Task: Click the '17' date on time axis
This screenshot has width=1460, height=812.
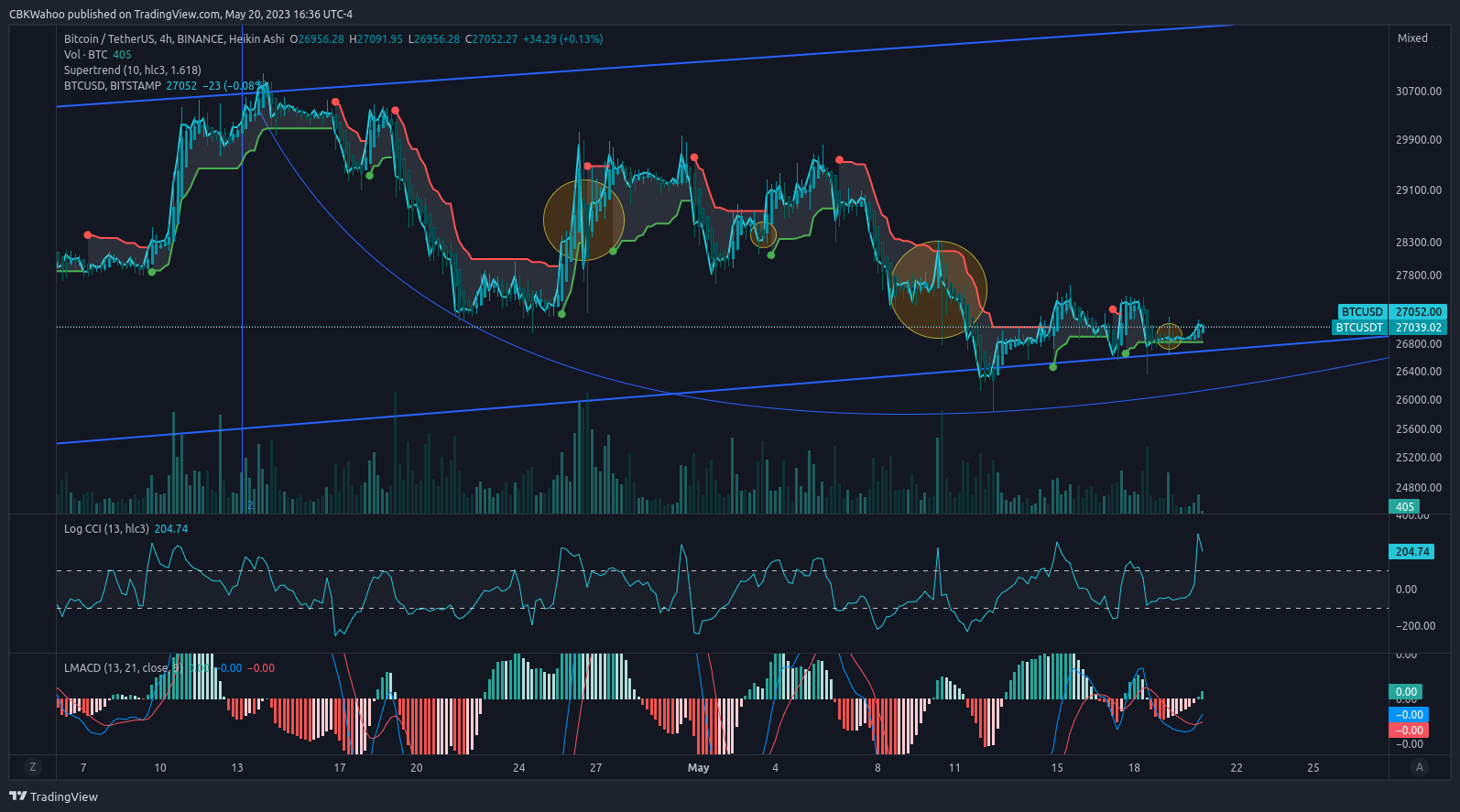Action: coord(340,768)
